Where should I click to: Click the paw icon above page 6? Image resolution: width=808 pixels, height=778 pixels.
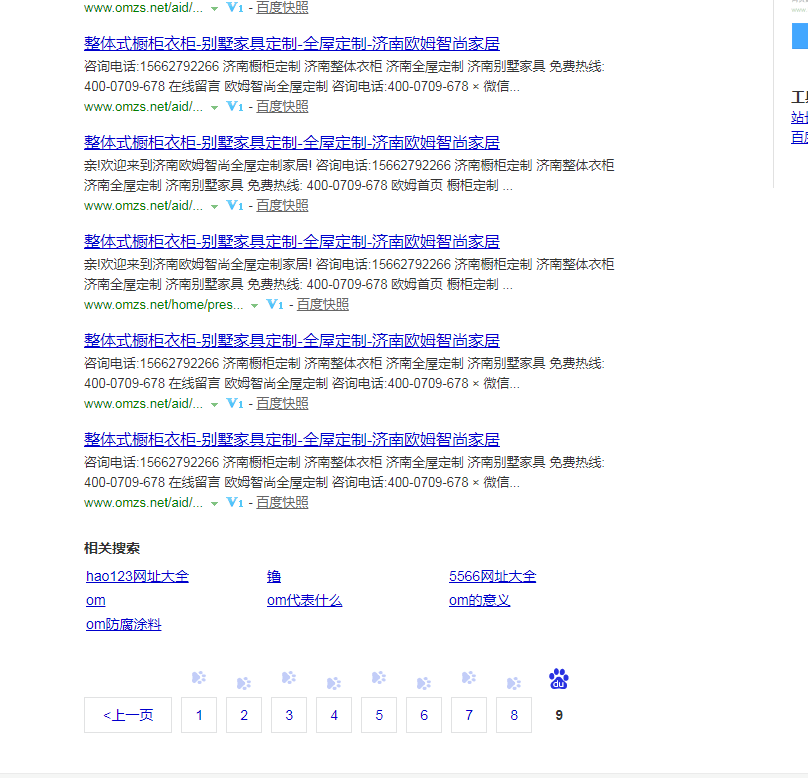(x=424, y=684)
